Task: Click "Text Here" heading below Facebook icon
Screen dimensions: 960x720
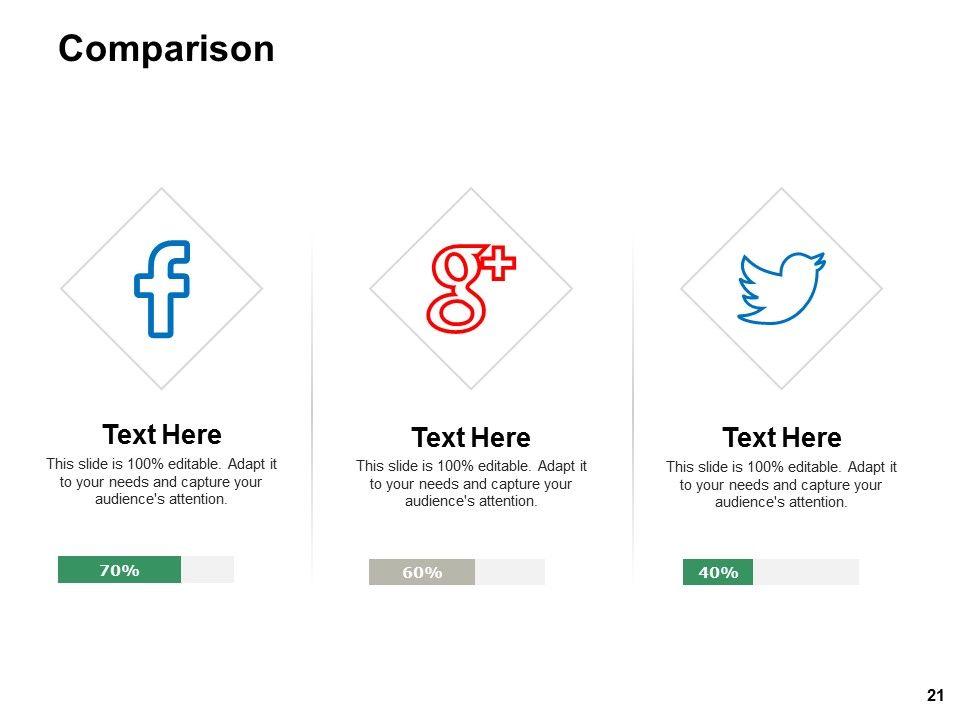Action: (162, 435)
